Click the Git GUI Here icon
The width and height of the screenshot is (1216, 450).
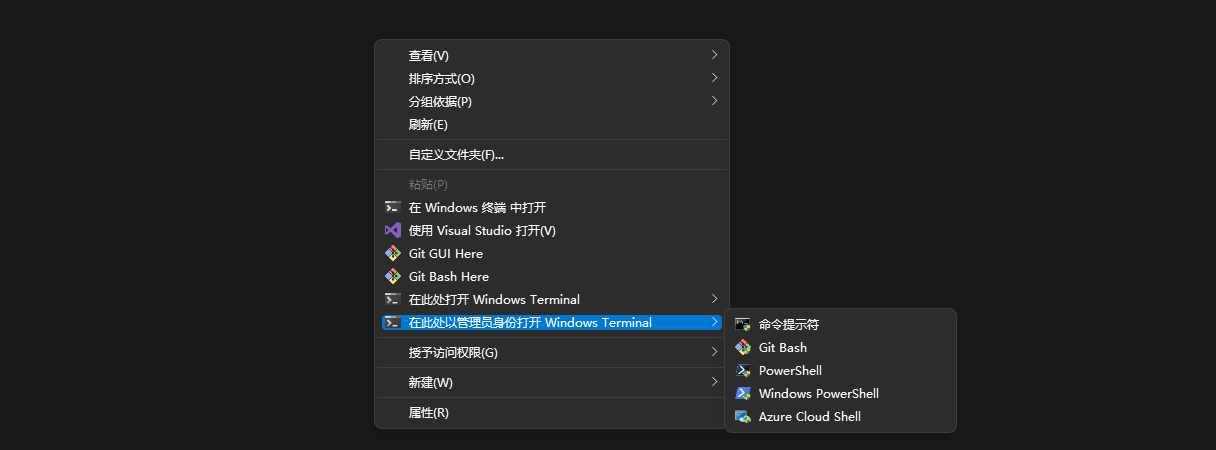click(x=392, y=253)
